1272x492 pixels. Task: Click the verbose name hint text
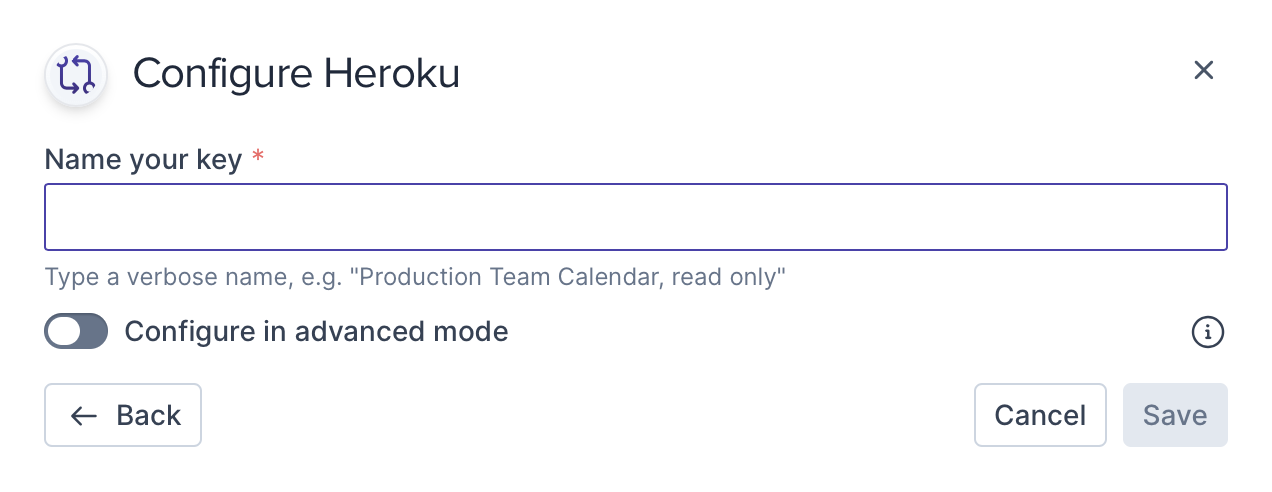(x=416, y=277)
